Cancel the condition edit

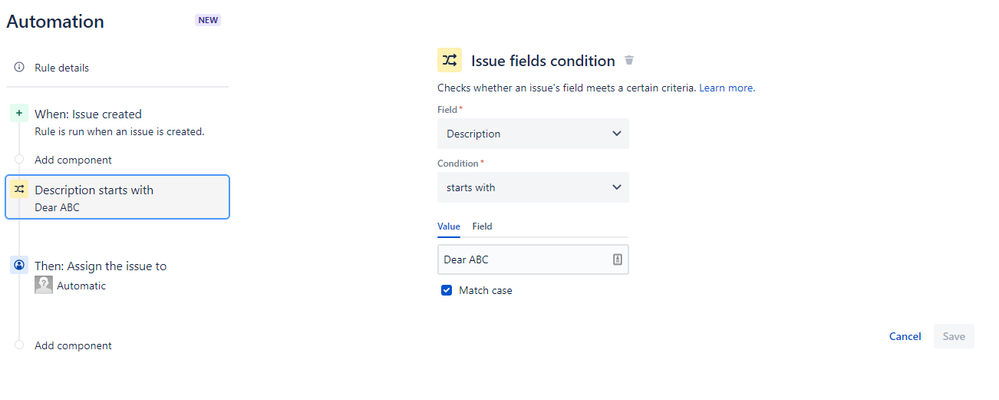pyautogui.click(x=905, y=336)
